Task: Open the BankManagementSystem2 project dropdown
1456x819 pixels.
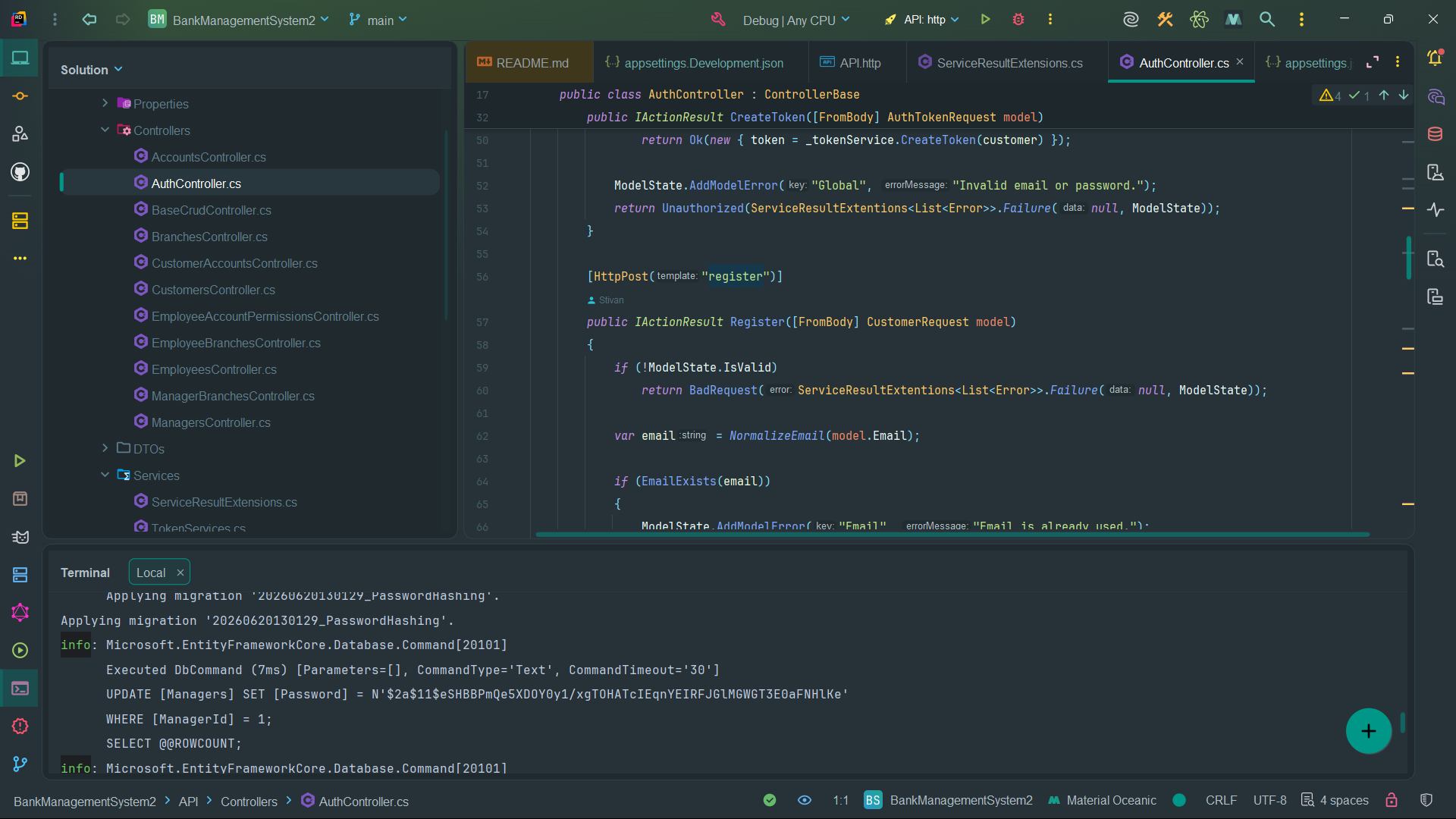Action: pos(239,20)
